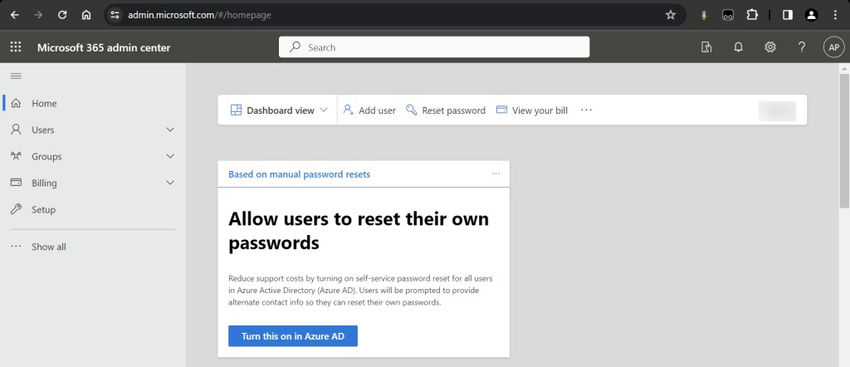Click the Allow users to reset their own passwords heading
Image resolution: width=850 pixels, height=367 pixels.
(358, 231)
